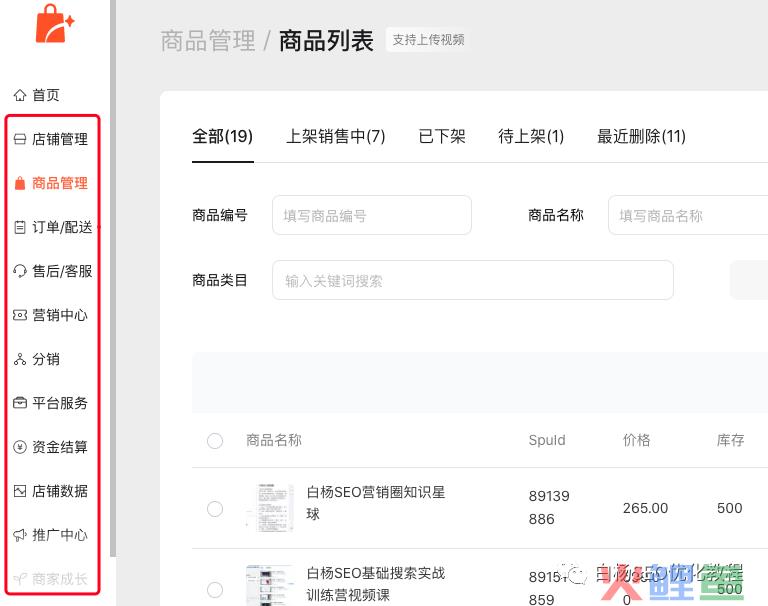
Task: Click the 商品管理 breadcrumb link
Action: 208,41
